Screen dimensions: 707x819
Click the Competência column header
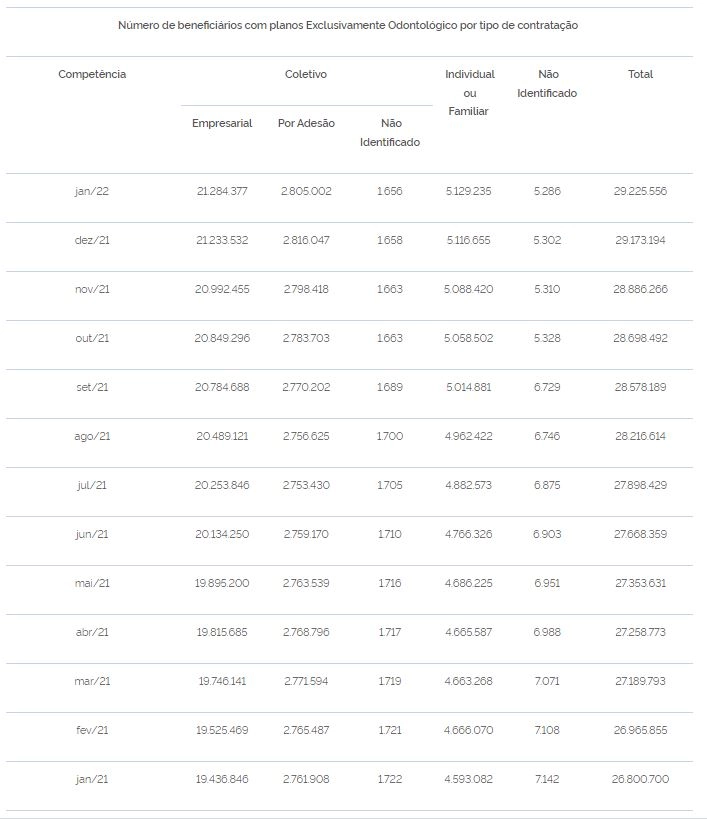tap(92, 74)
